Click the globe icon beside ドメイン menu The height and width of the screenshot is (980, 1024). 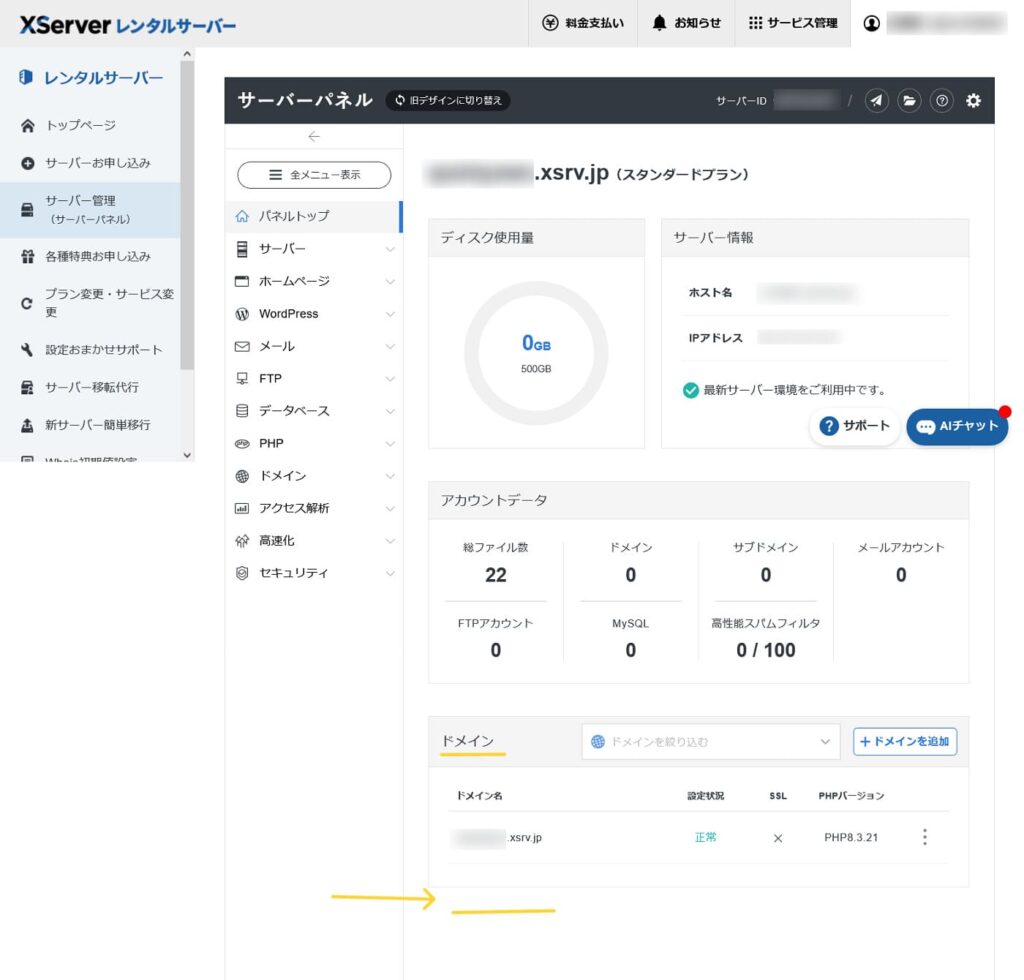(x=242, y=476)
